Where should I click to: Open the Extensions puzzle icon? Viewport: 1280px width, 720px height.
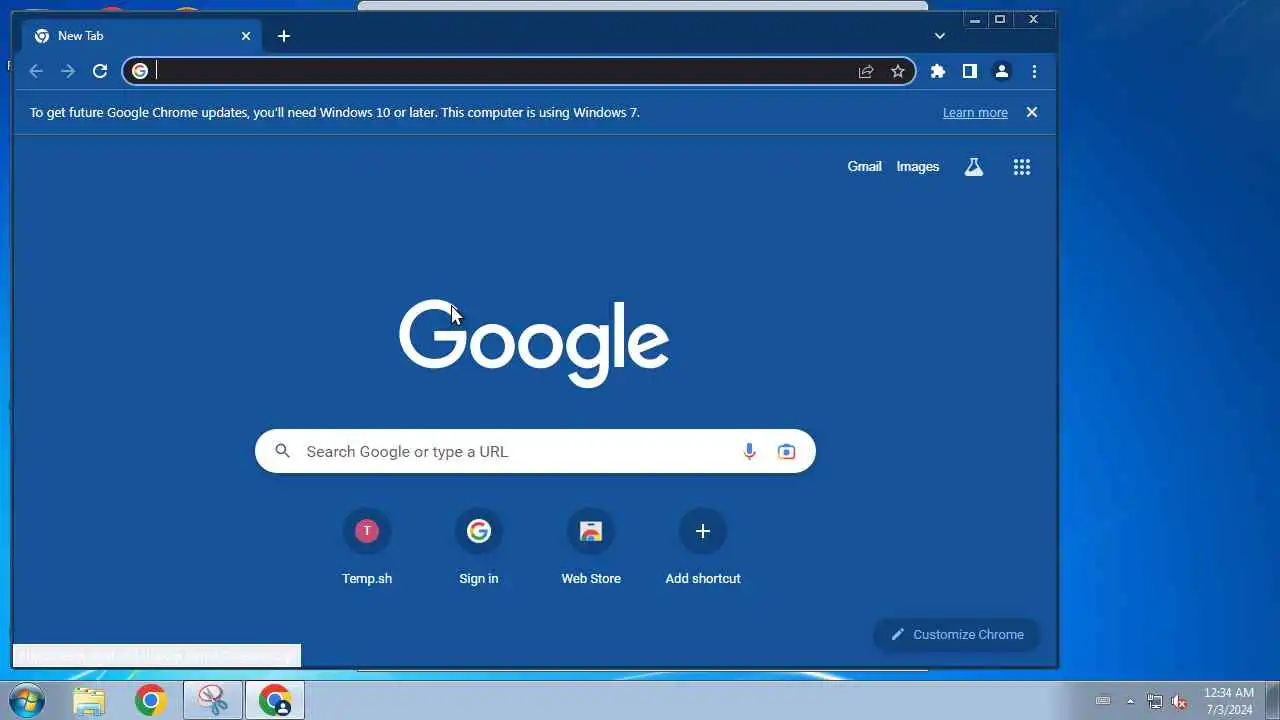click(x=938, y=71)
